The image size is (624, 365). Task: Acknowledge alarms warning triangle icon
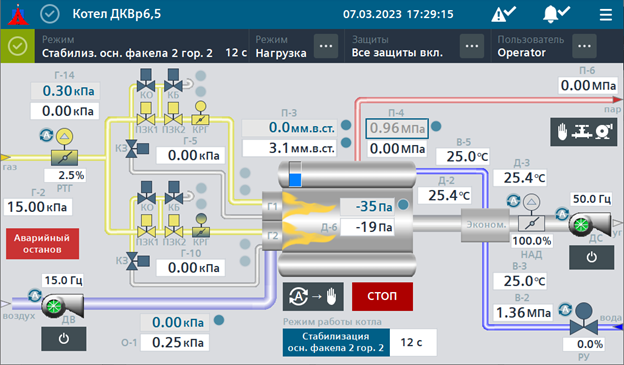(x=503, y=14)
